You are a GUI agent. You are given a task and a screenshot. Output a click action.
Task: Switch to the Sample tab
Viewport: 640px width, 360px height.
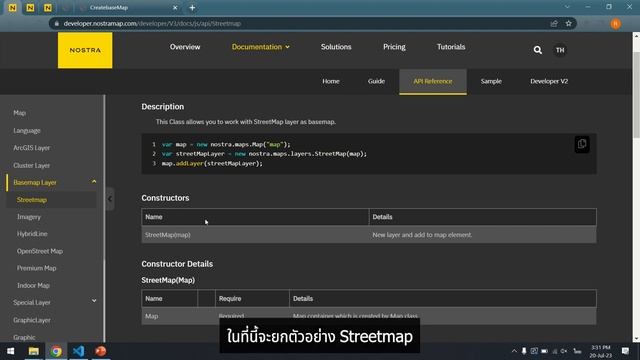pos(491,81)
